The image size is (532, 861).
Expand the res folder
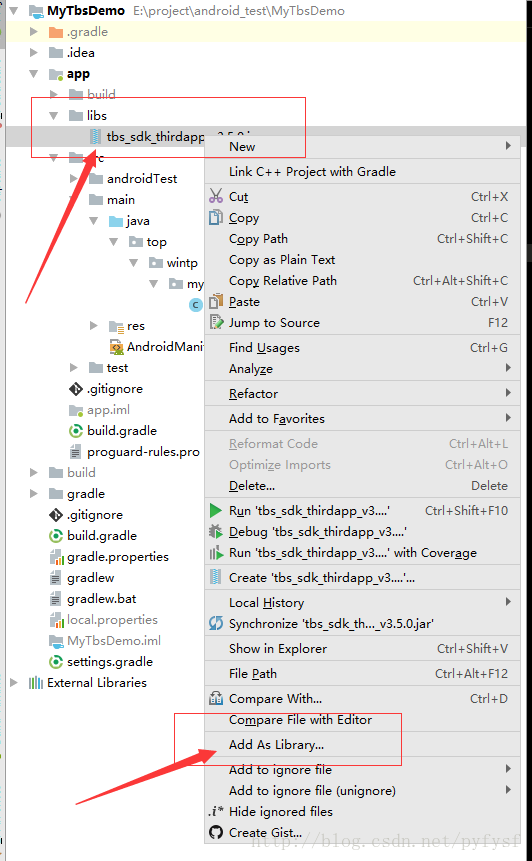93,326
